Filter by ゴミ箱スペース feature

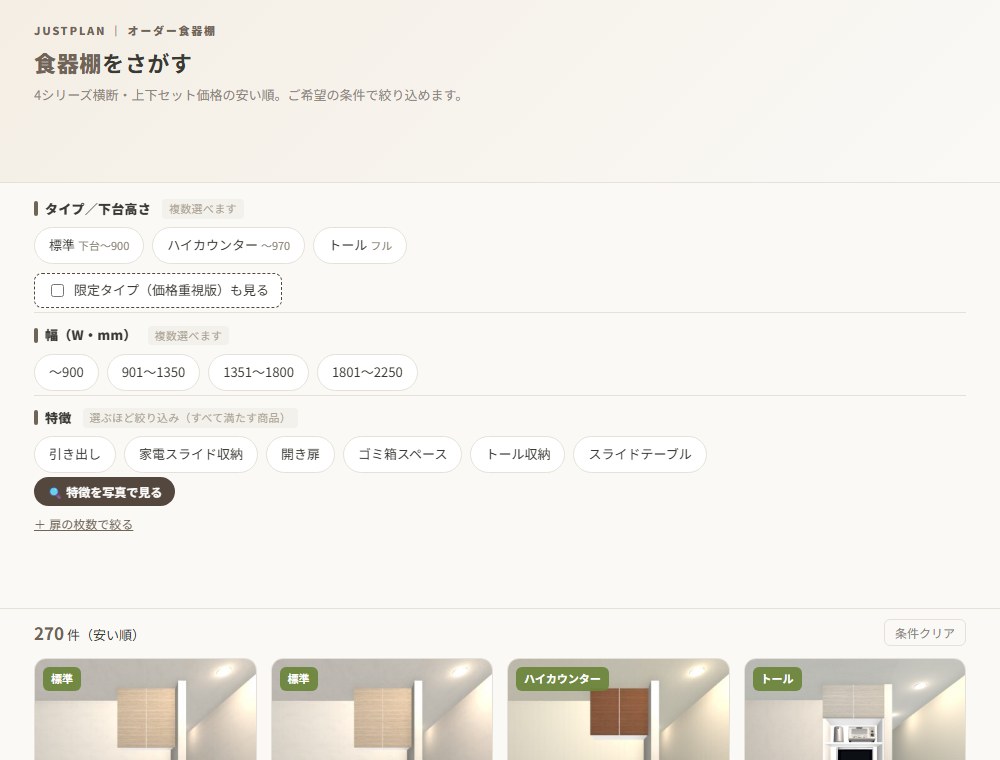402,455
